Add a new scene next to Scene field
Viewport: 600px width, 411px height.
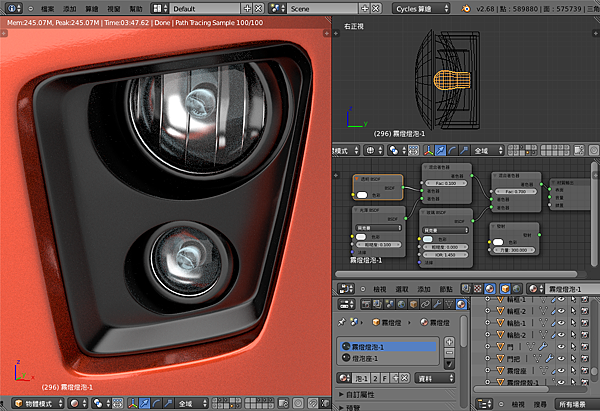click(365, 8)
